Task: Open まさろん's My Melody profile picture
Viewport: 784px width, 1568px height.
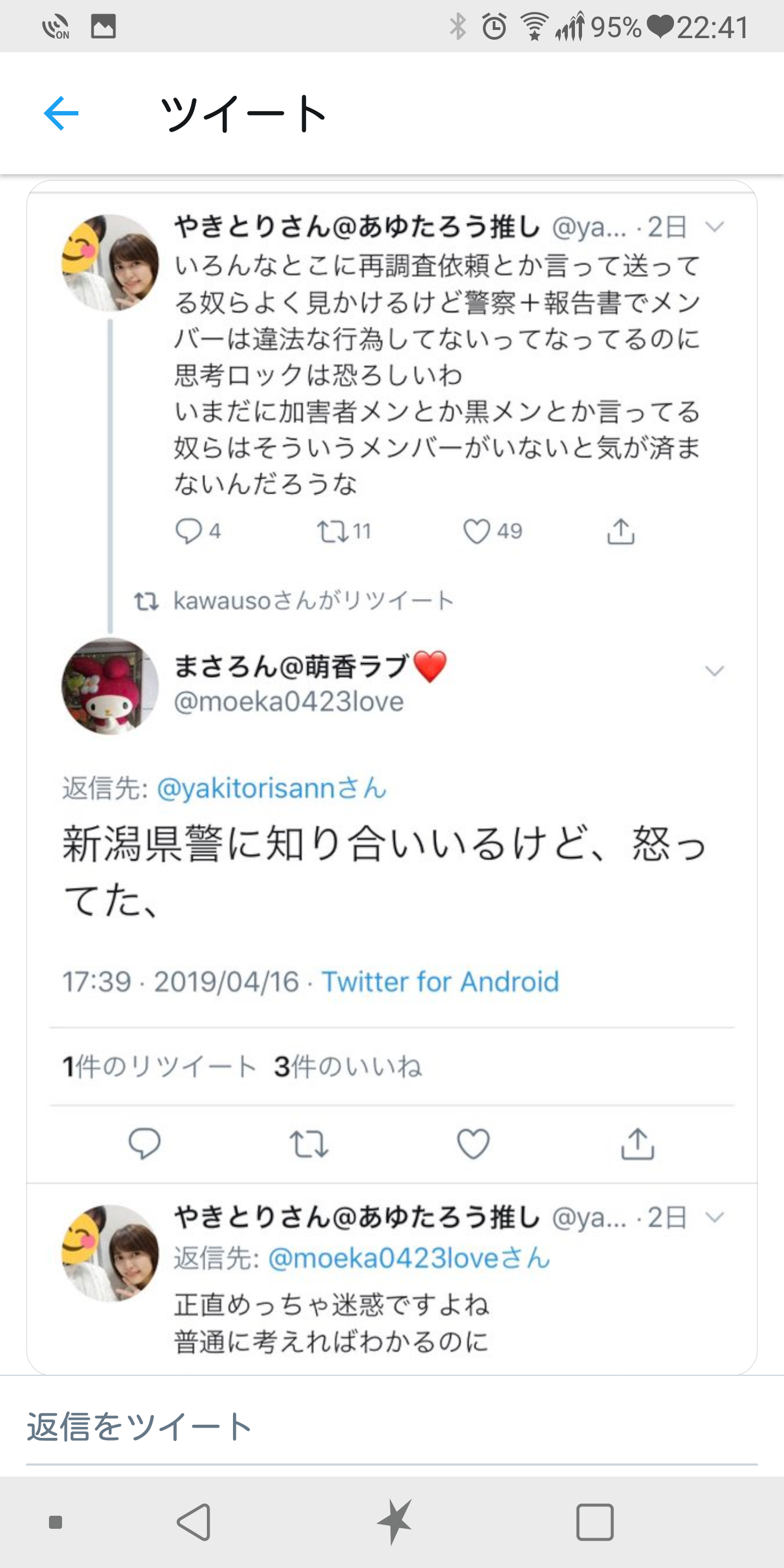Action: [x=110, y=686]
